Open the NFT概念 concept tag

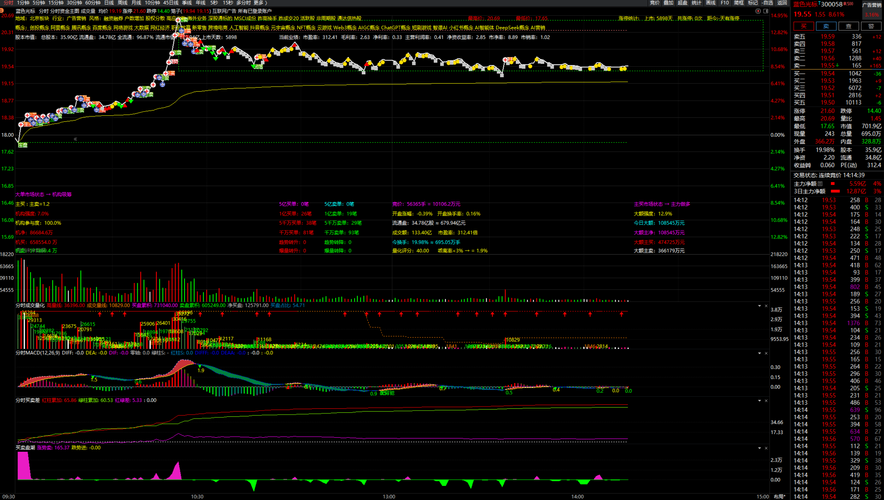pos(306,27)
